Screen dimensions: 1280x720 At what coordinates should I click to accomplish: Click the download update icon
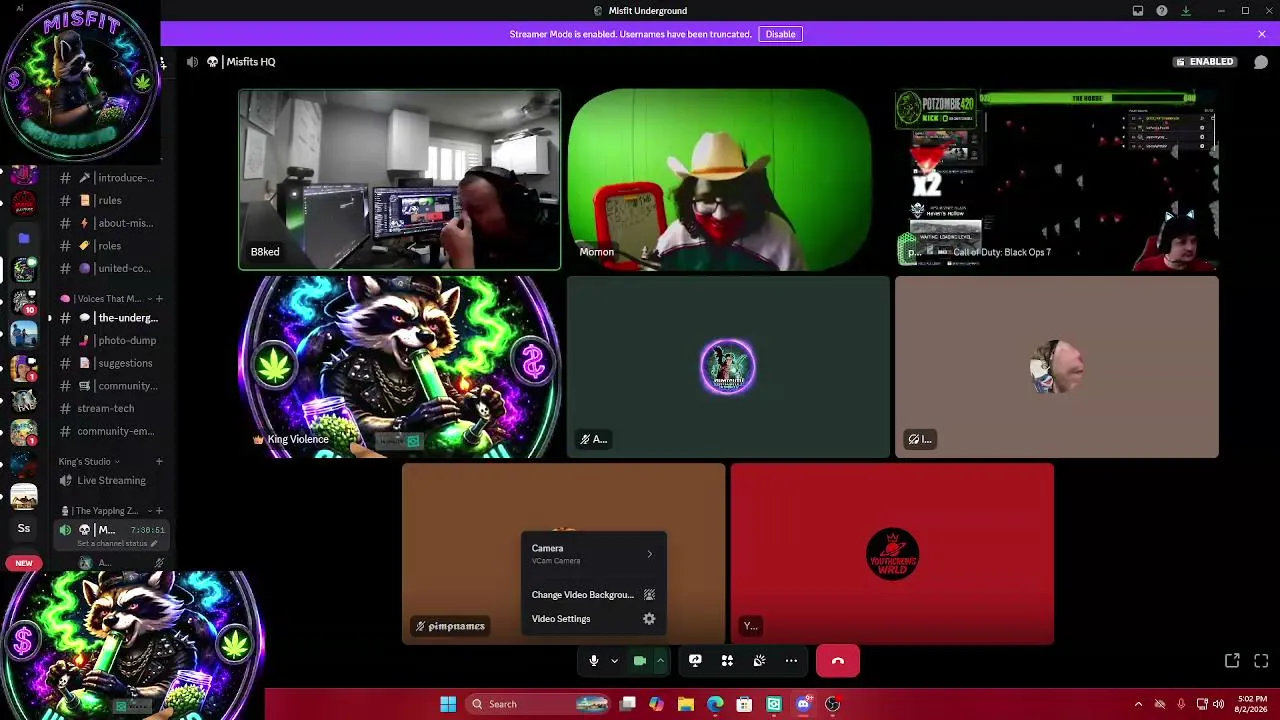click(x=1186, y=11)
